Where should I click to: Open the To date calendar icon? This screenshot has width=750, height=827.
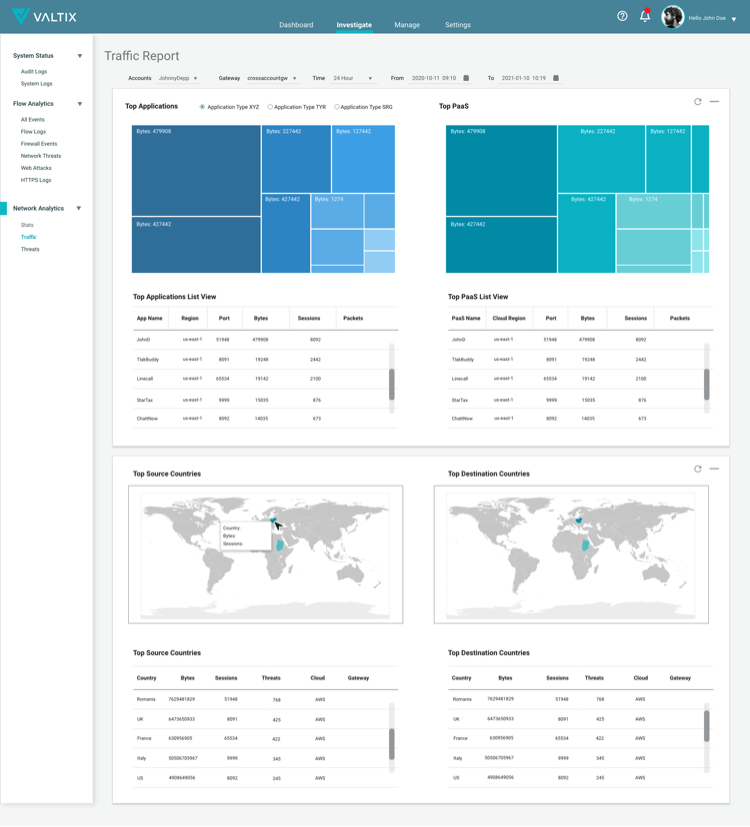click(556, 78)
